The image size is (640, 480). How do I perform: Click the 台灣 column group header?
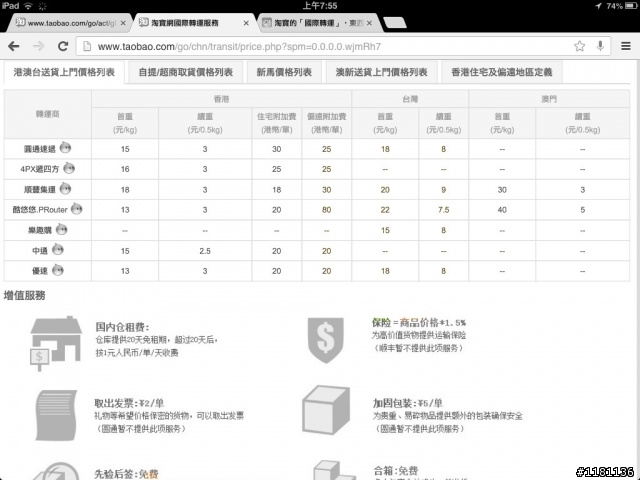(x=410, y=99)
